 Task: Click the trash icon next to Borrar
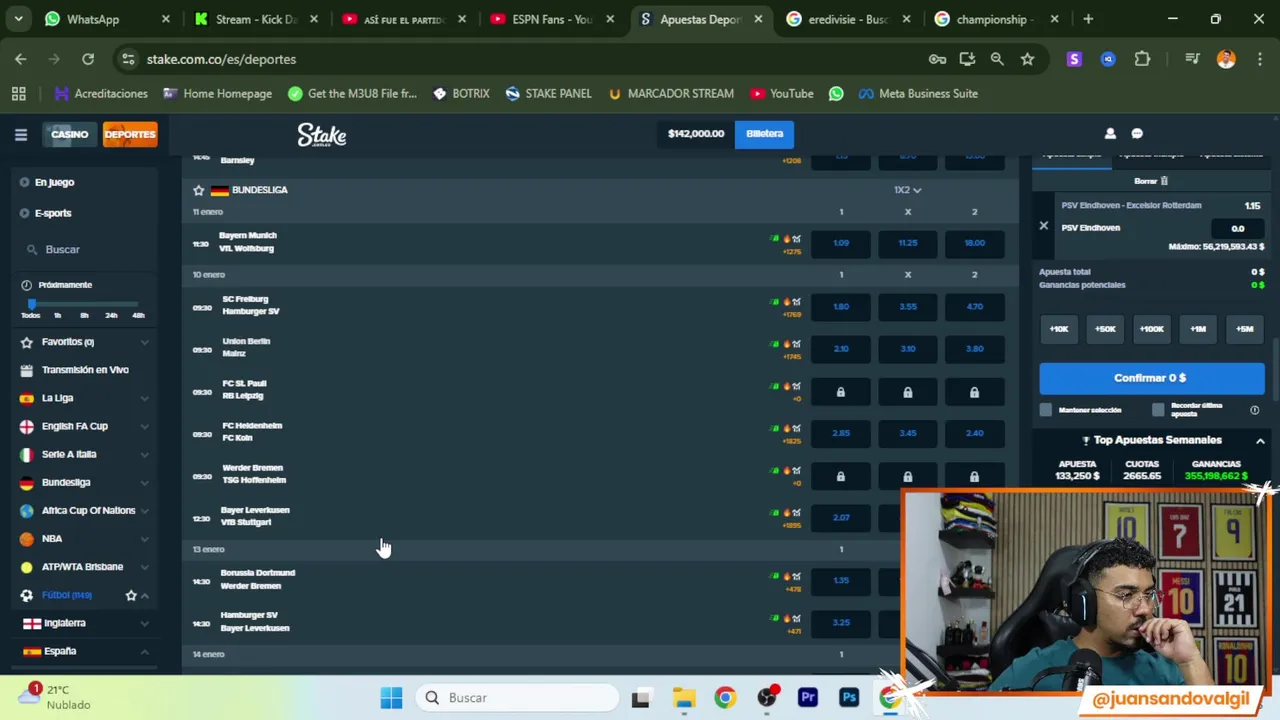[x=1164, y=181]
